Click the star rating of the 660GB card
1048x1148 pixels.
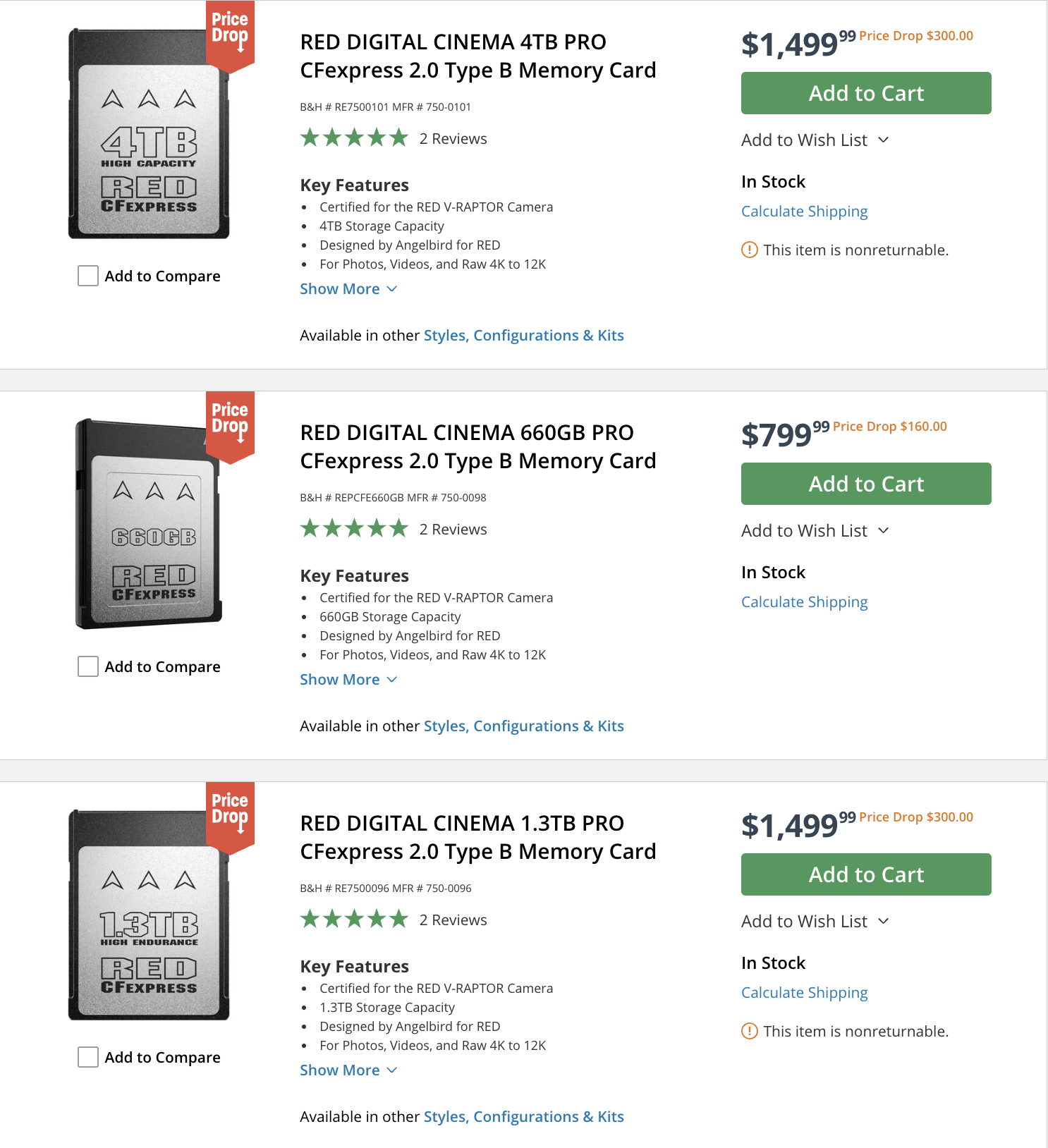tap(354, 529)
